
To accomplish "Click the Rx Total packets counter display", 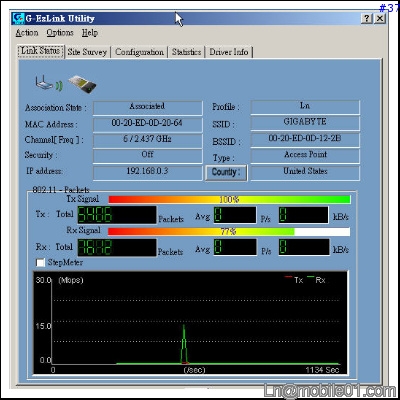I will [x=117, y=248].
